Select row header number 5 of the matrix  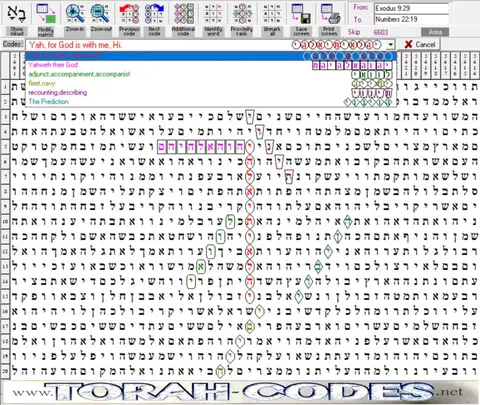[x=5, y=146]
